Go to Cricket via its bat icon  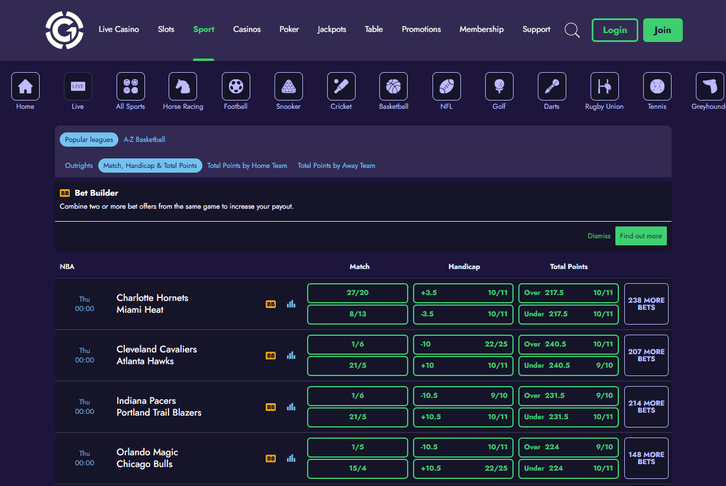click(x=341, y=87)
